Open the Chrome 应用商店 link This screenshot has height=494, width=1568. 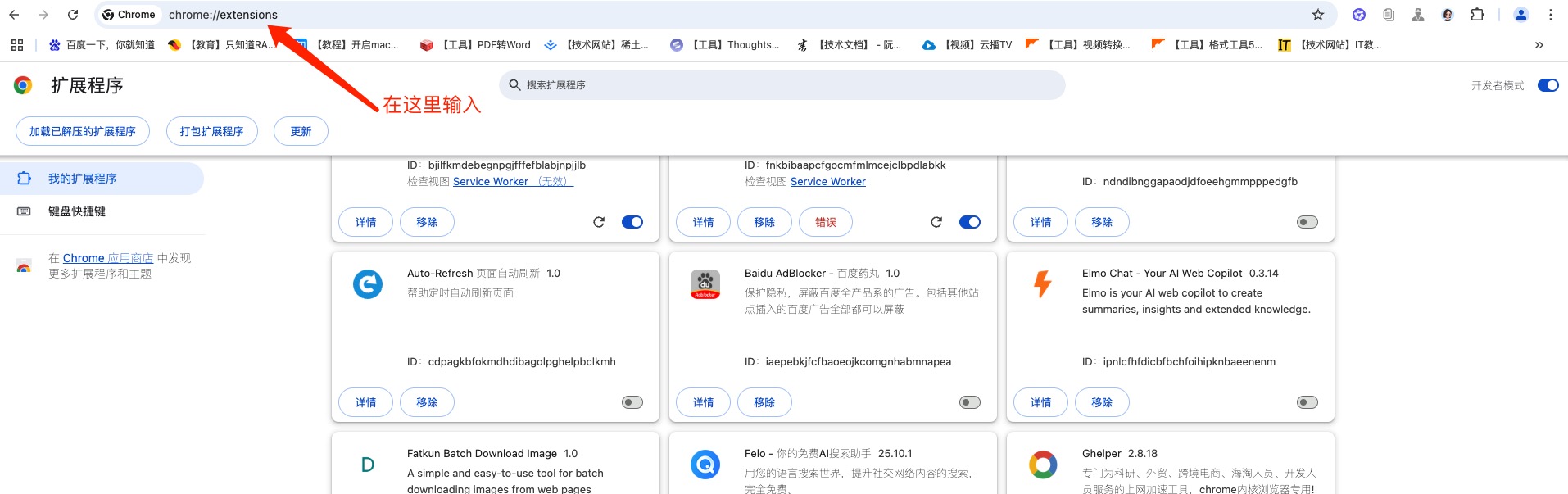pyautogui.click(x=108, y=258)
